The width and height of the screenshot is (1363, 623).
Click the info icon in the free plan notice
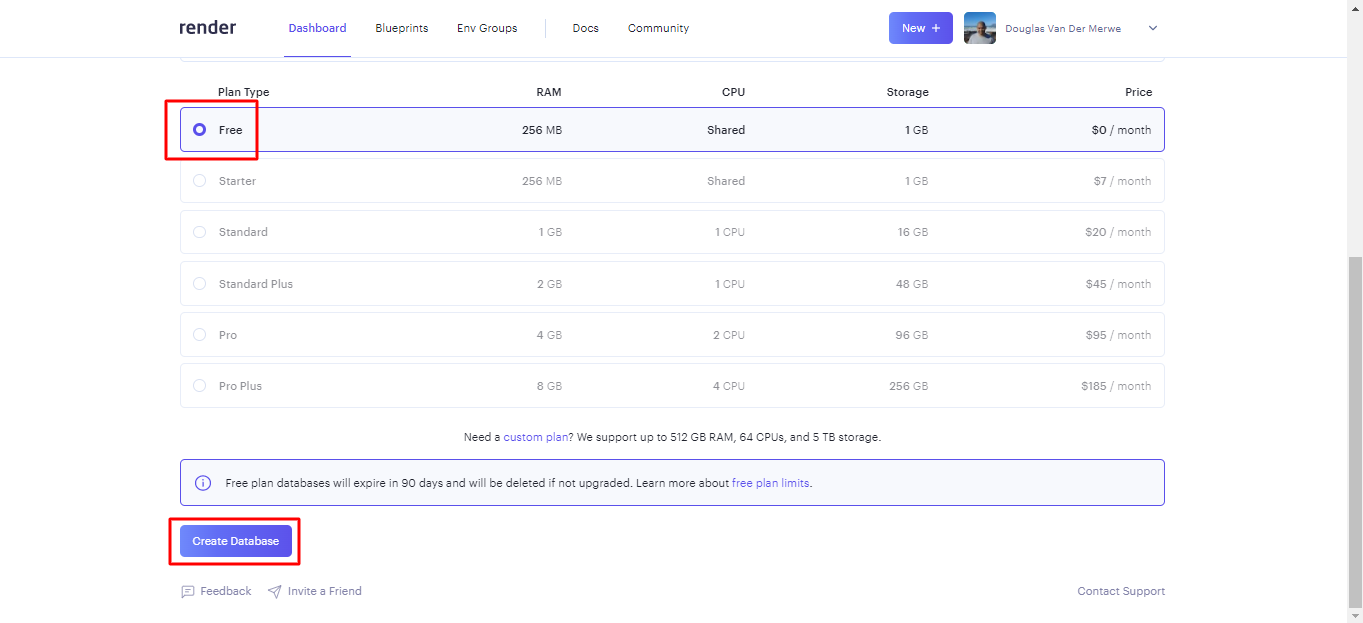tap(203, 482)
